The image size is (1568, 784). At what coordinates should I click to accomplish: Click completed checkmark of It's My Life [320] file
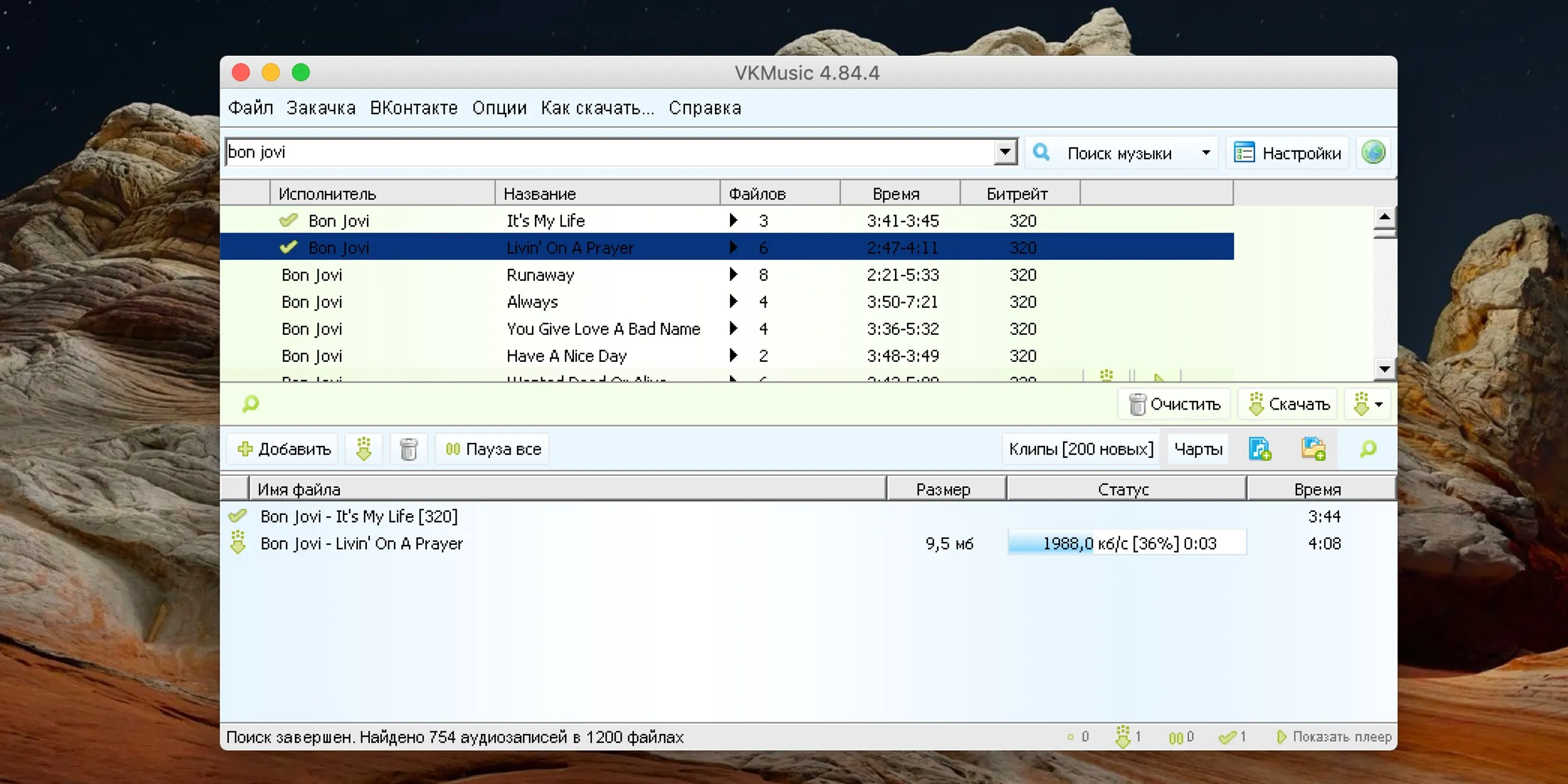[x=238, y=516]
